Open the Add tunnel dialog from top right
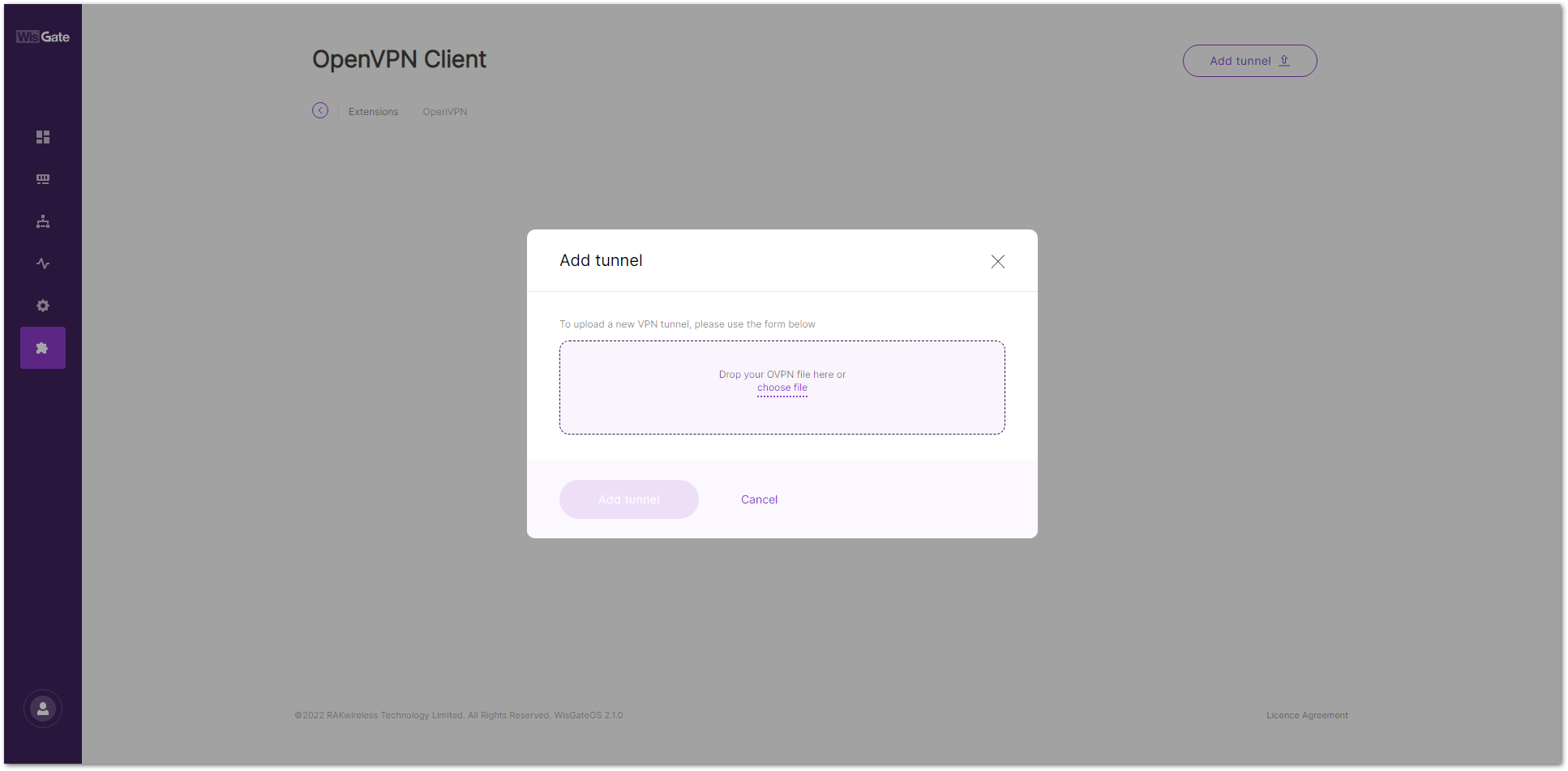Viewport: 1568px width, 771px height. pos(1249,60)
